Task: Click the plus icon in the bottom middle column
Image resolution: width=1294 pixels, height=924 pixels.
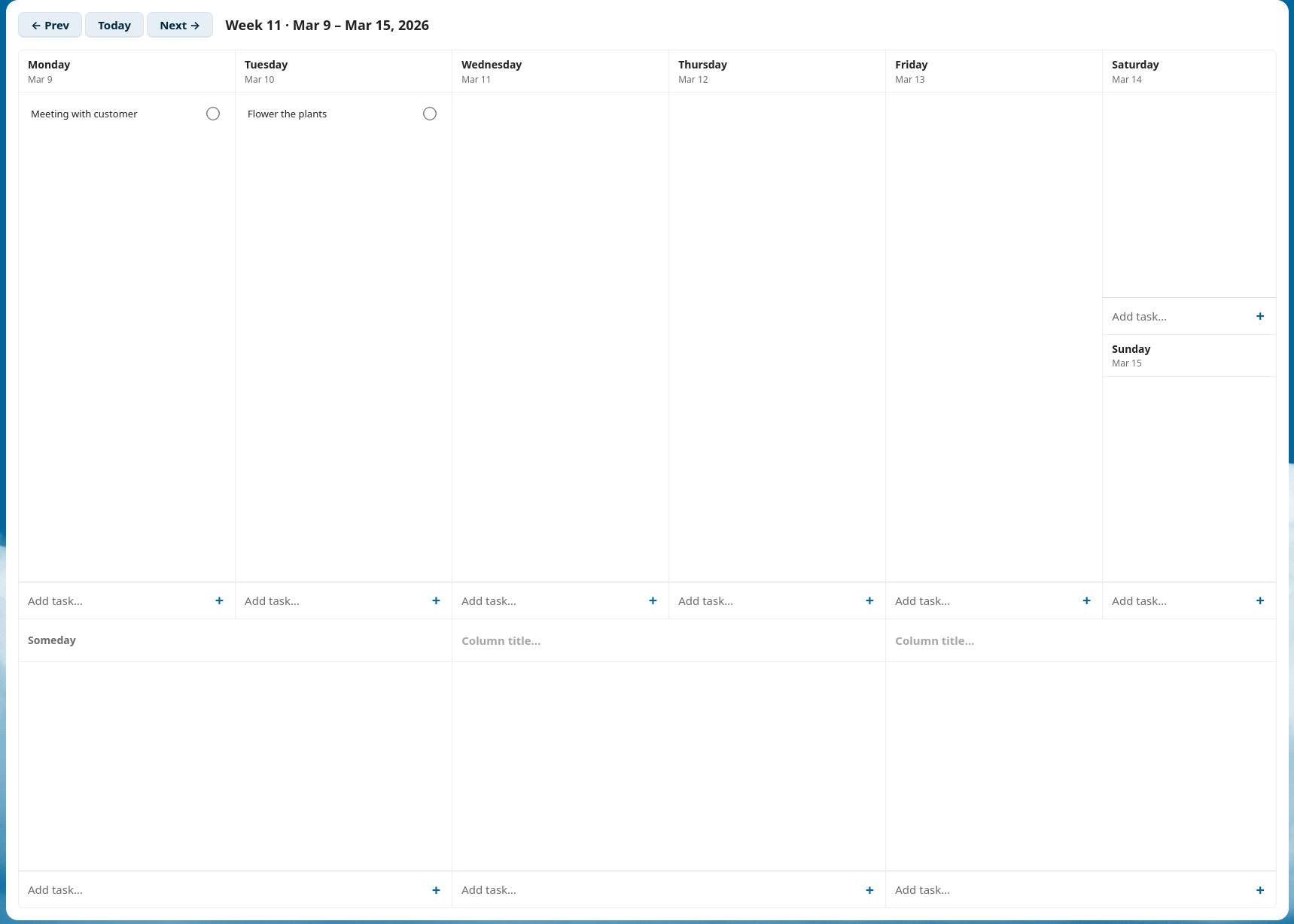Action: pyautogui.click(x=869, y=890)
